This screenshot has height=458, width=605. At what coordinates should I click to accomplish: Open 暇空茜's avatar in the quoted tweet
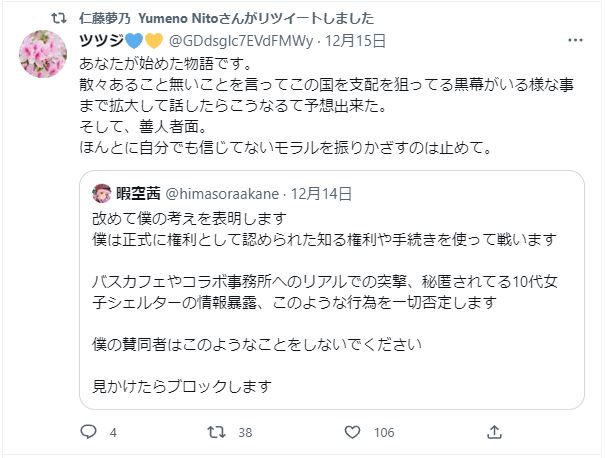tap(102, 193)
